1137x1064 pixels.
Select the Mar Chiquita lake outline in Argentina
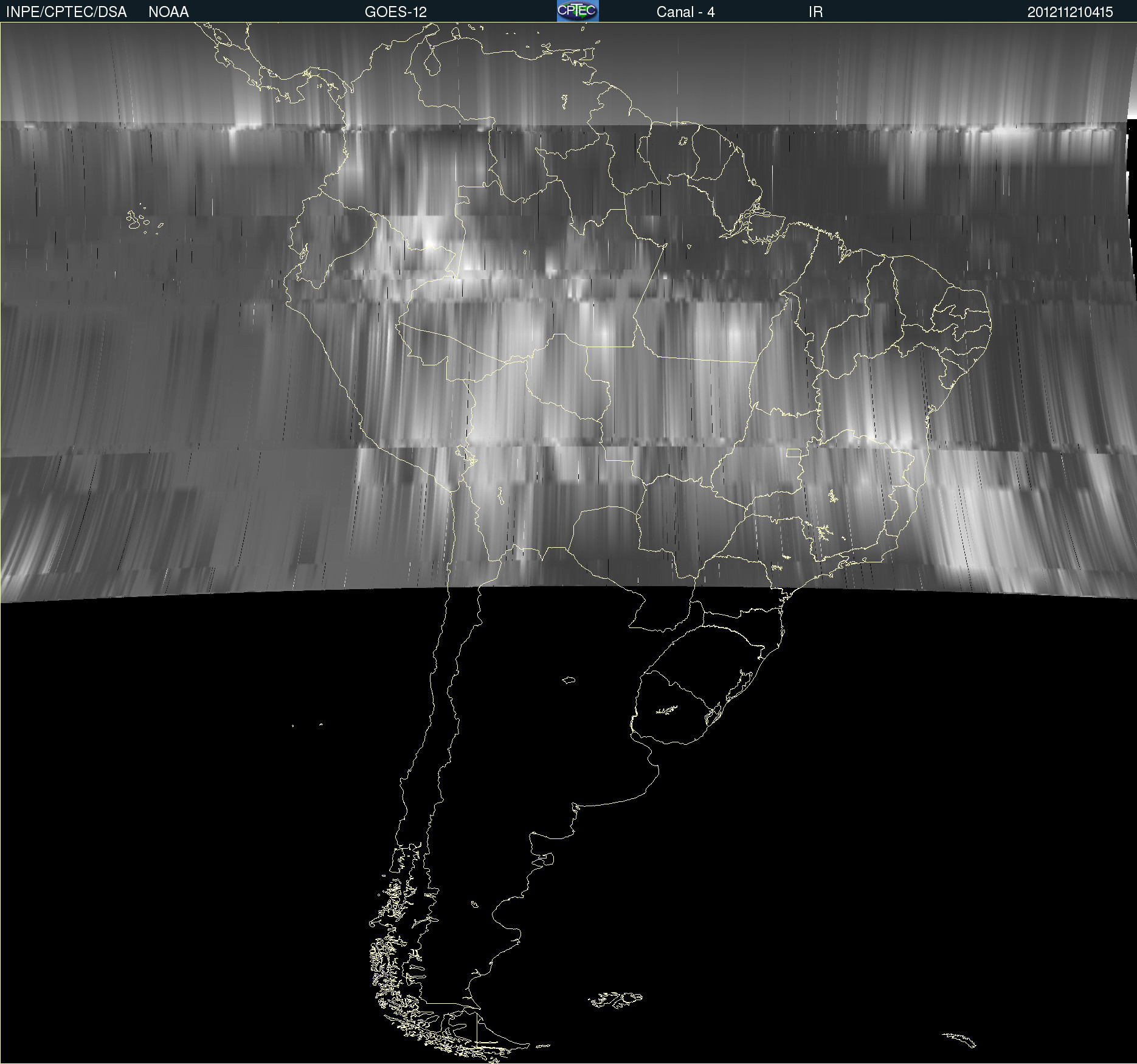(568, 680)
